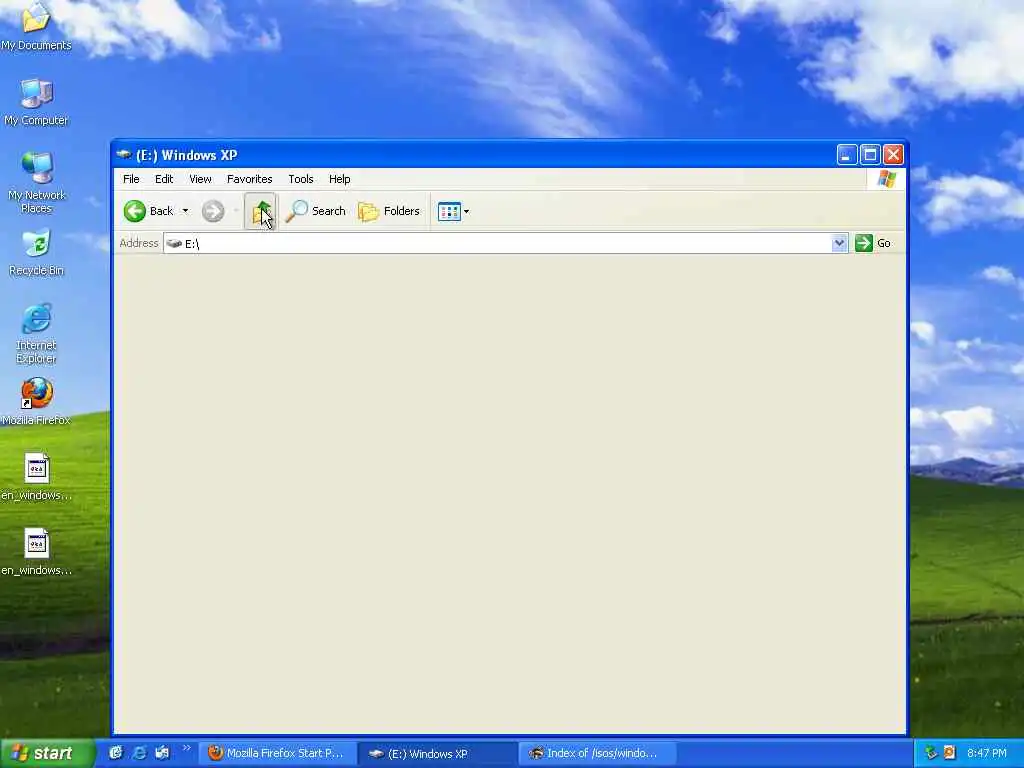Toggle the Folders pane

[389, 211]
